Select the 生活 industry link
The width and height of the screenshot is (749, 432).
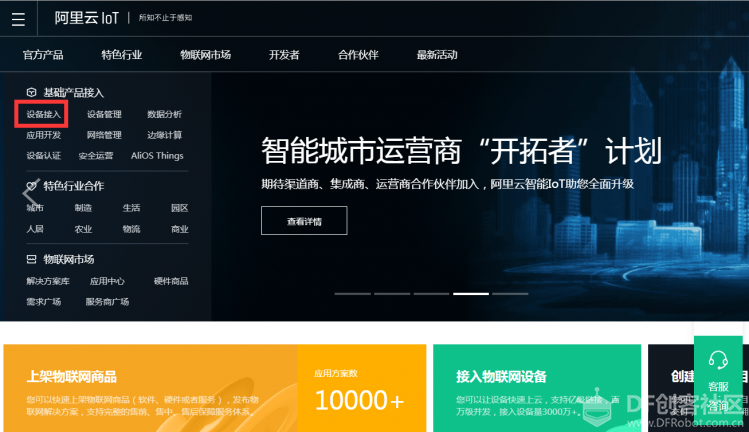131,208
